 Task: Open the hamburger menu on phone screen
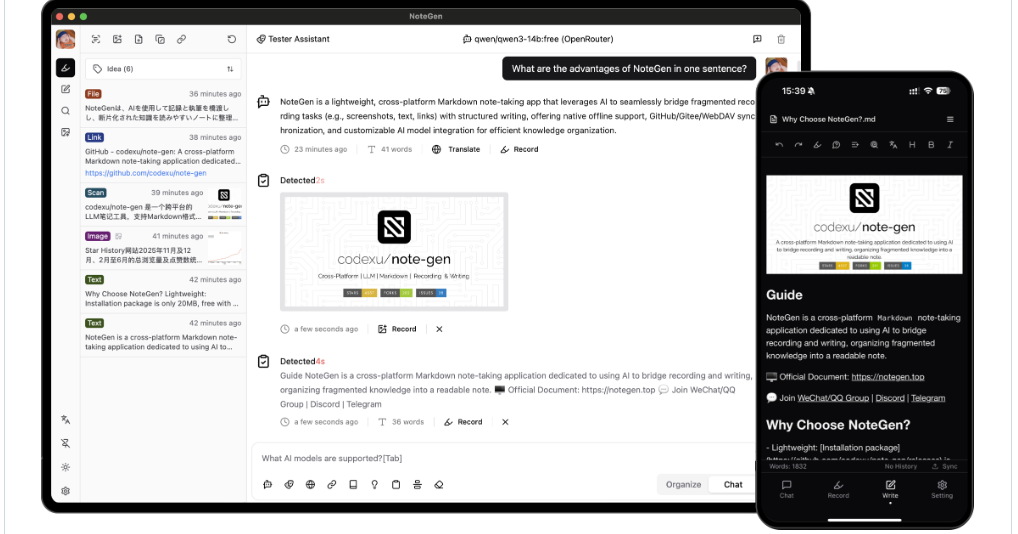click(950, 119)
